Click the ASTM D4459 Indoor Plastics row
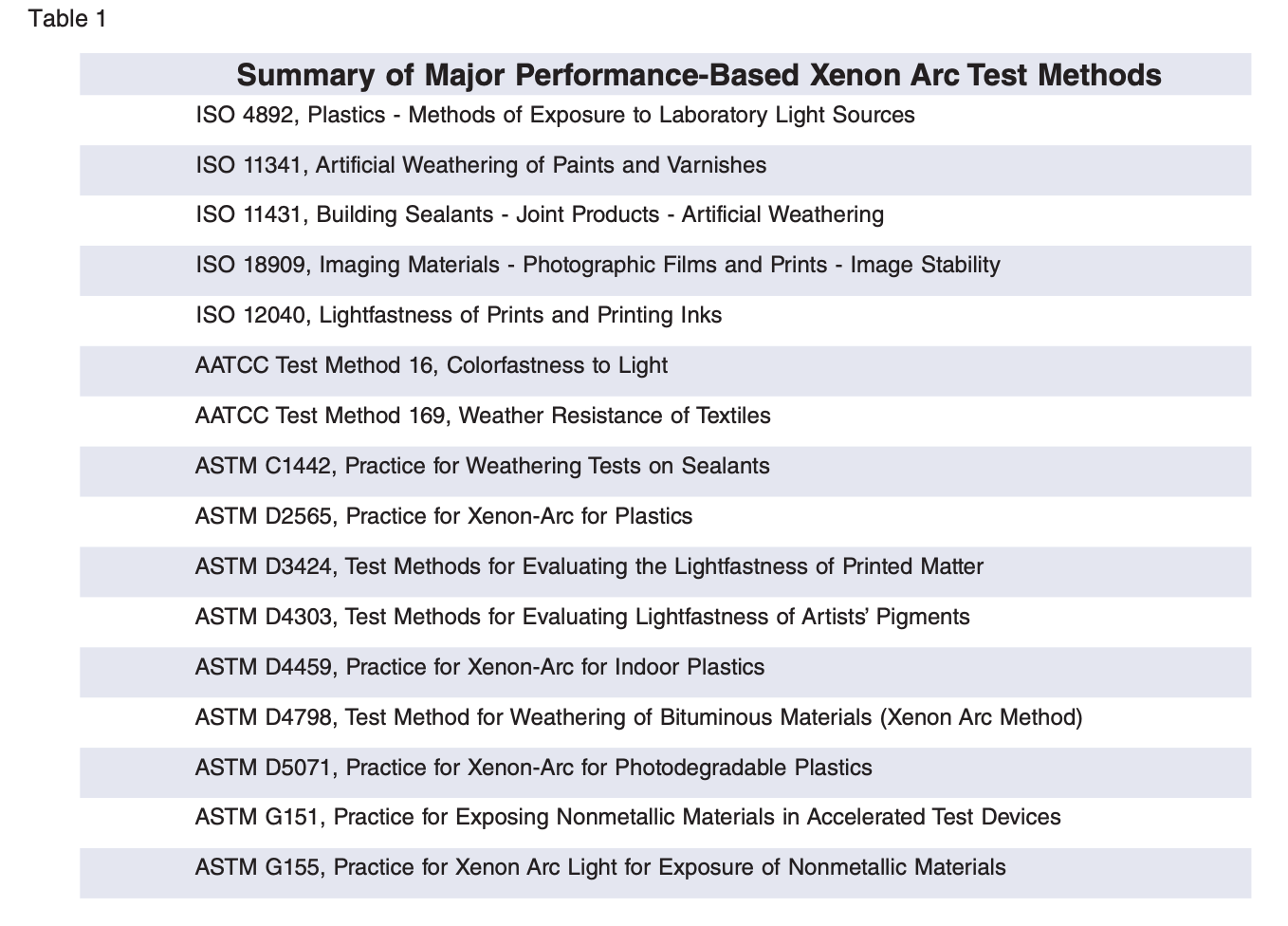The width and height of the screenshot is (1288, 926). 480,668
